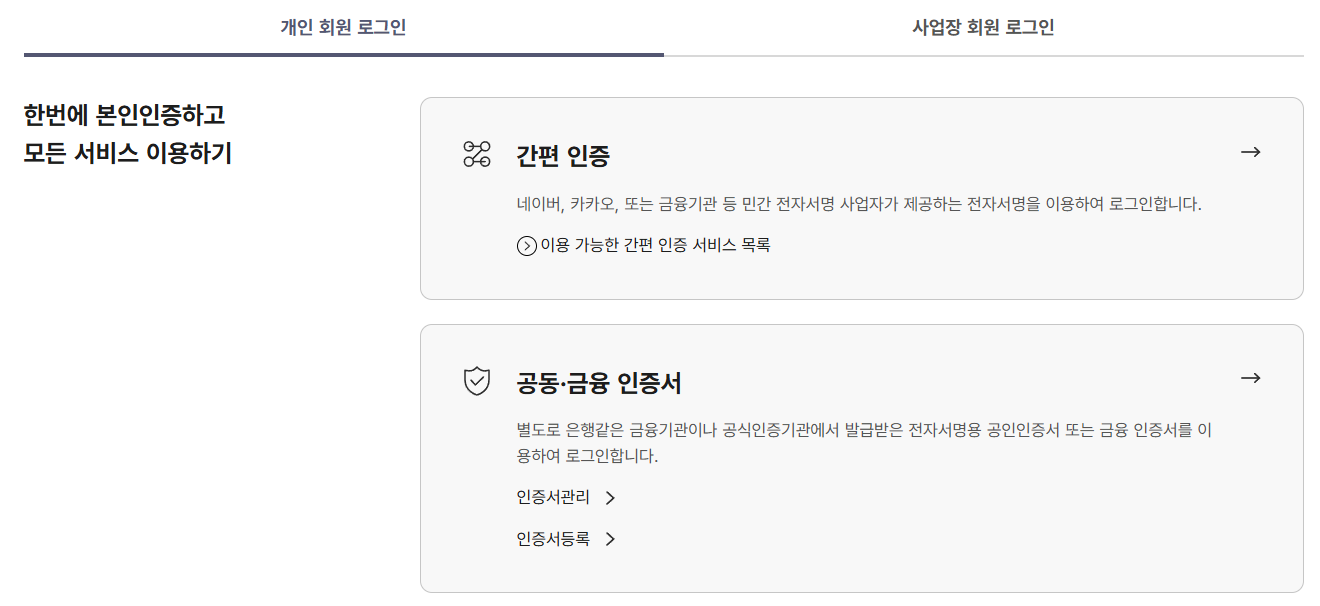Click circled chevron icon before 이용 가능한 text
1320x606 pixels.
[527, 246]
